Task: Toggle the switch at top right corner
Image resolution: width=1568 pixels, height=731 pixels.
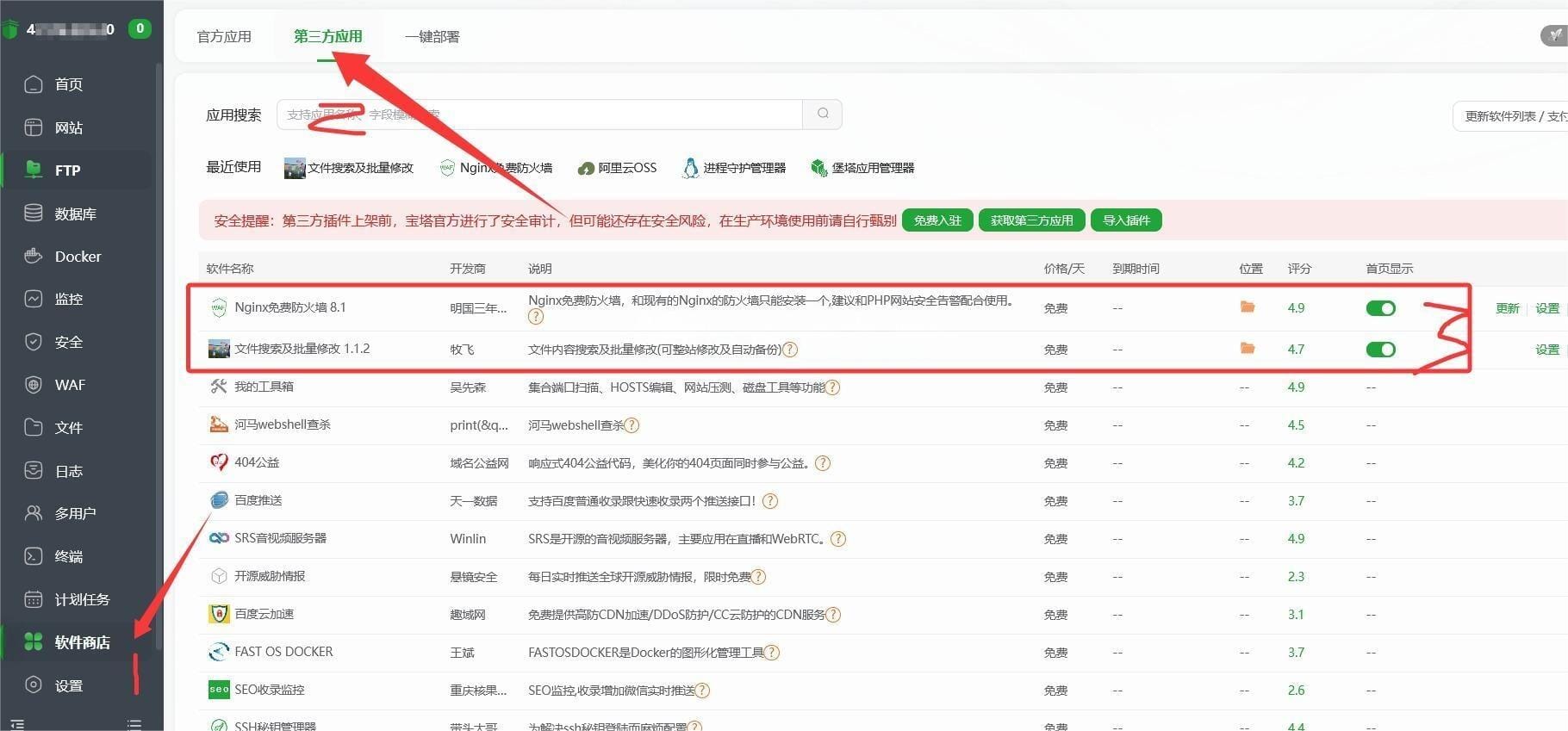Action: [x=1552, y=35]
